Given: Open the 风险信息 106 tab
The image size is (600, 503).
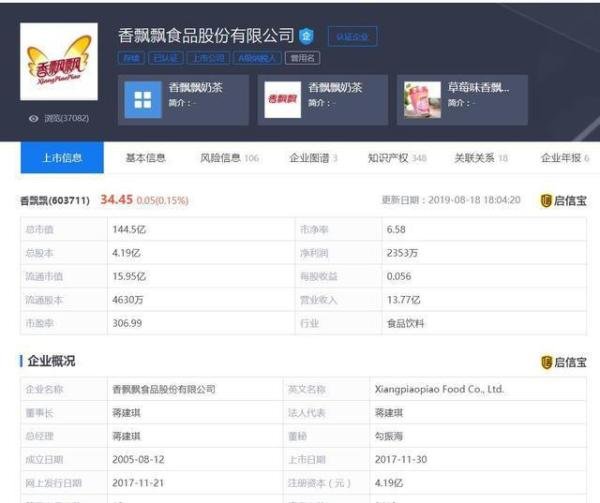Looking at the screenshot, I should tap(229, 158).
